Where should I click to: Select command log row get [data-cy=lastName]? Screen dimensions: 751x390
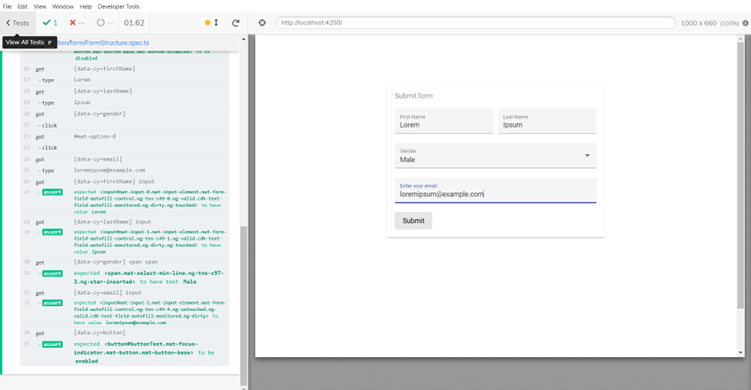(x=125, y=91)
